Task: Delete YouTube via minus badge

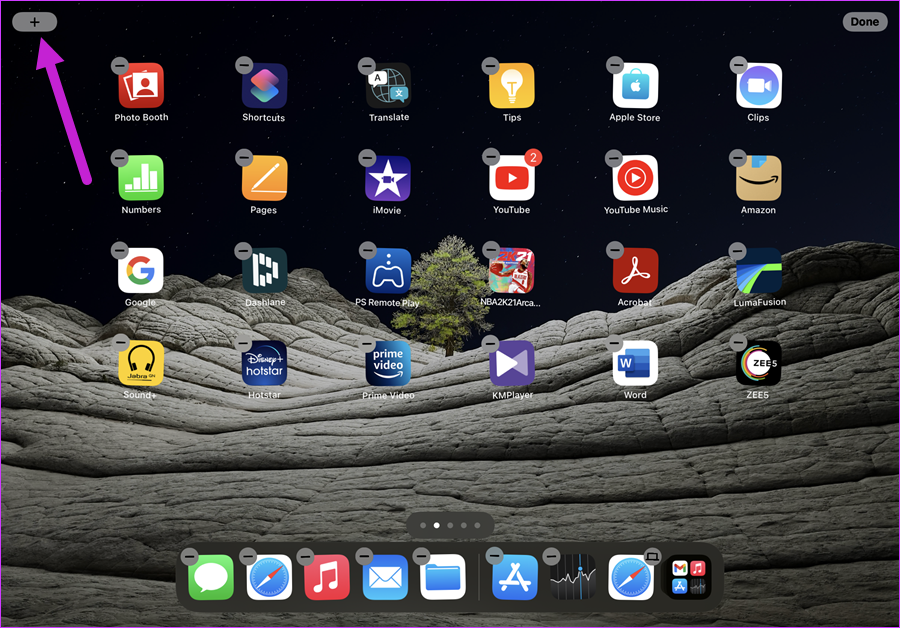Action: pyautogui.click(x=491, y=156)
